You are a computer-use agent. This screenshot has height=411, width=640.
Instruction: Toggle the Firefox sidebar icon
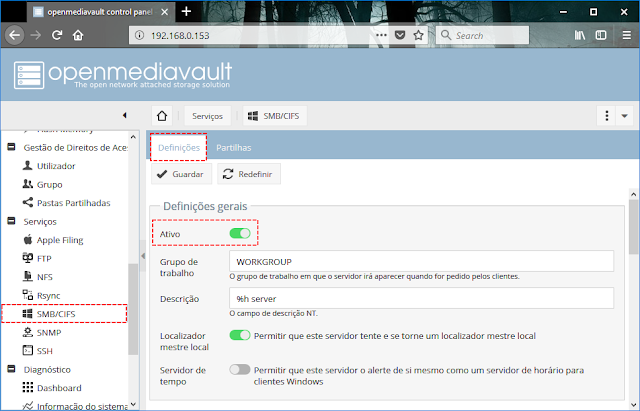click(601, 35)
